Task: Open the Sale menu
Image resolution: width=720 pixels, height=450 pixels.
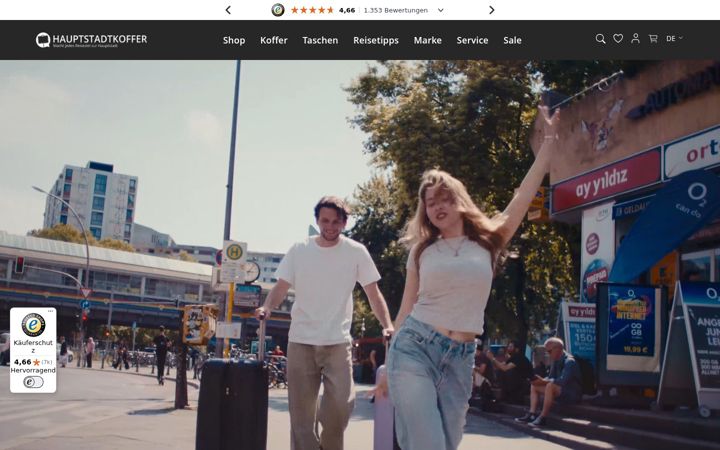Action: (512, 40)
